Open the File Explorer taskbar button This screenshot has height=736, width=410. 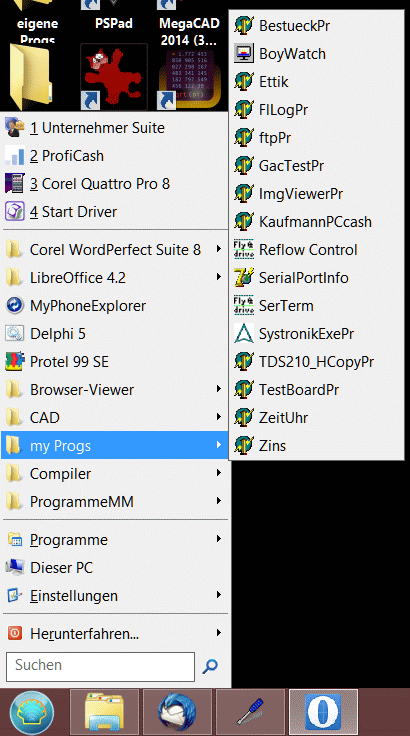[x=104, y=712]
